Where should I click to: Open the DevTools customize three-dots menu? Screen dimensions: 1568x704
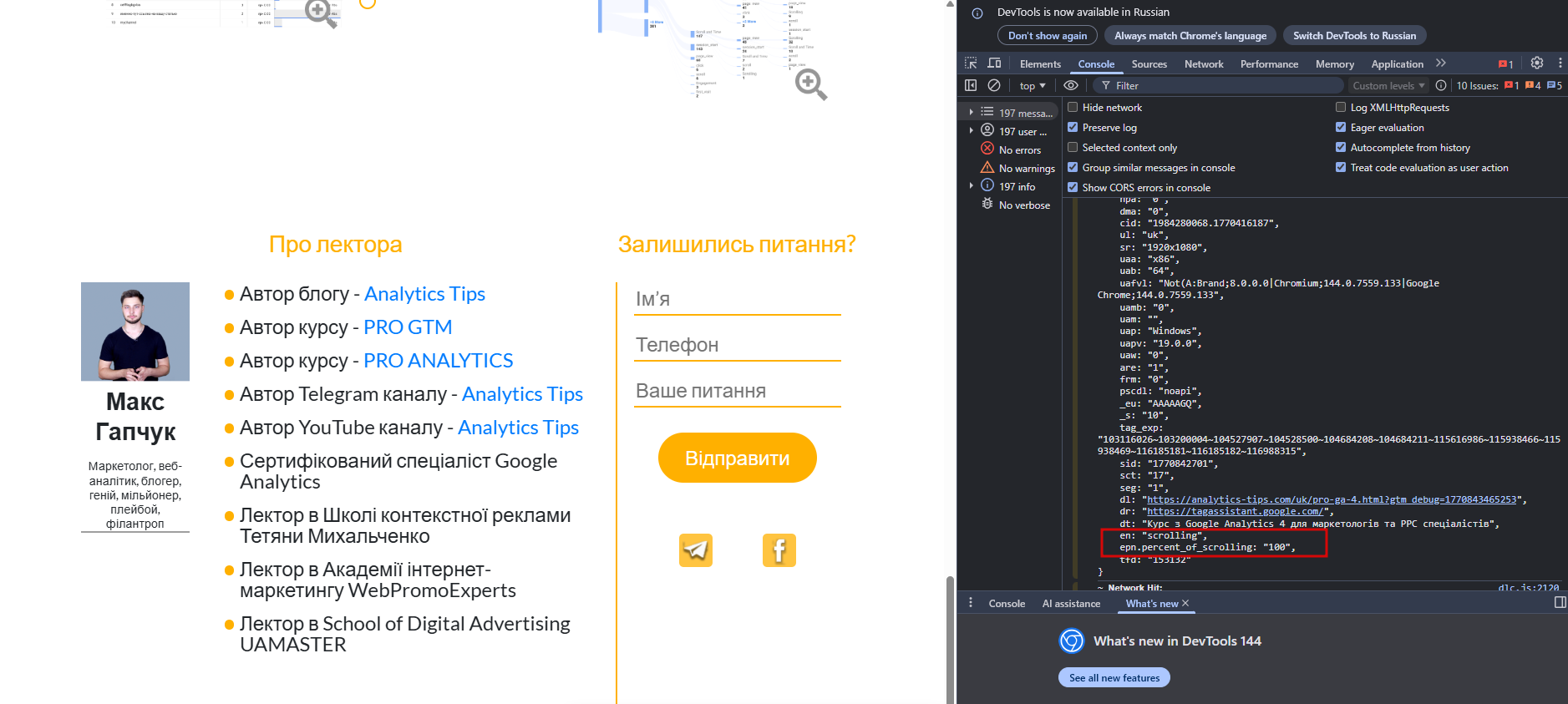click(1560, 63)
